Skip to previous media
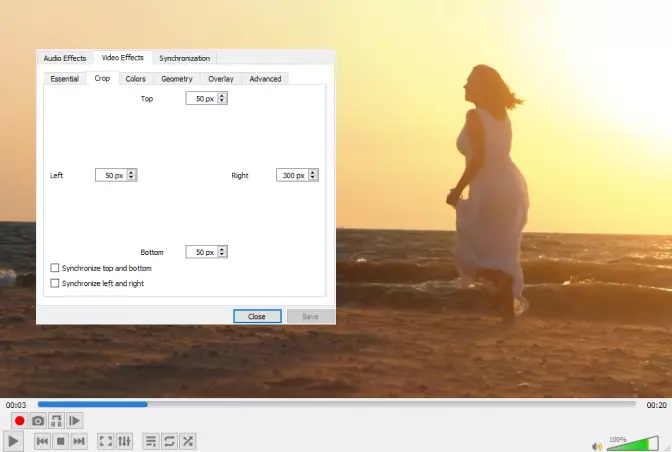The image size is (672, 452). pos(42,441)
